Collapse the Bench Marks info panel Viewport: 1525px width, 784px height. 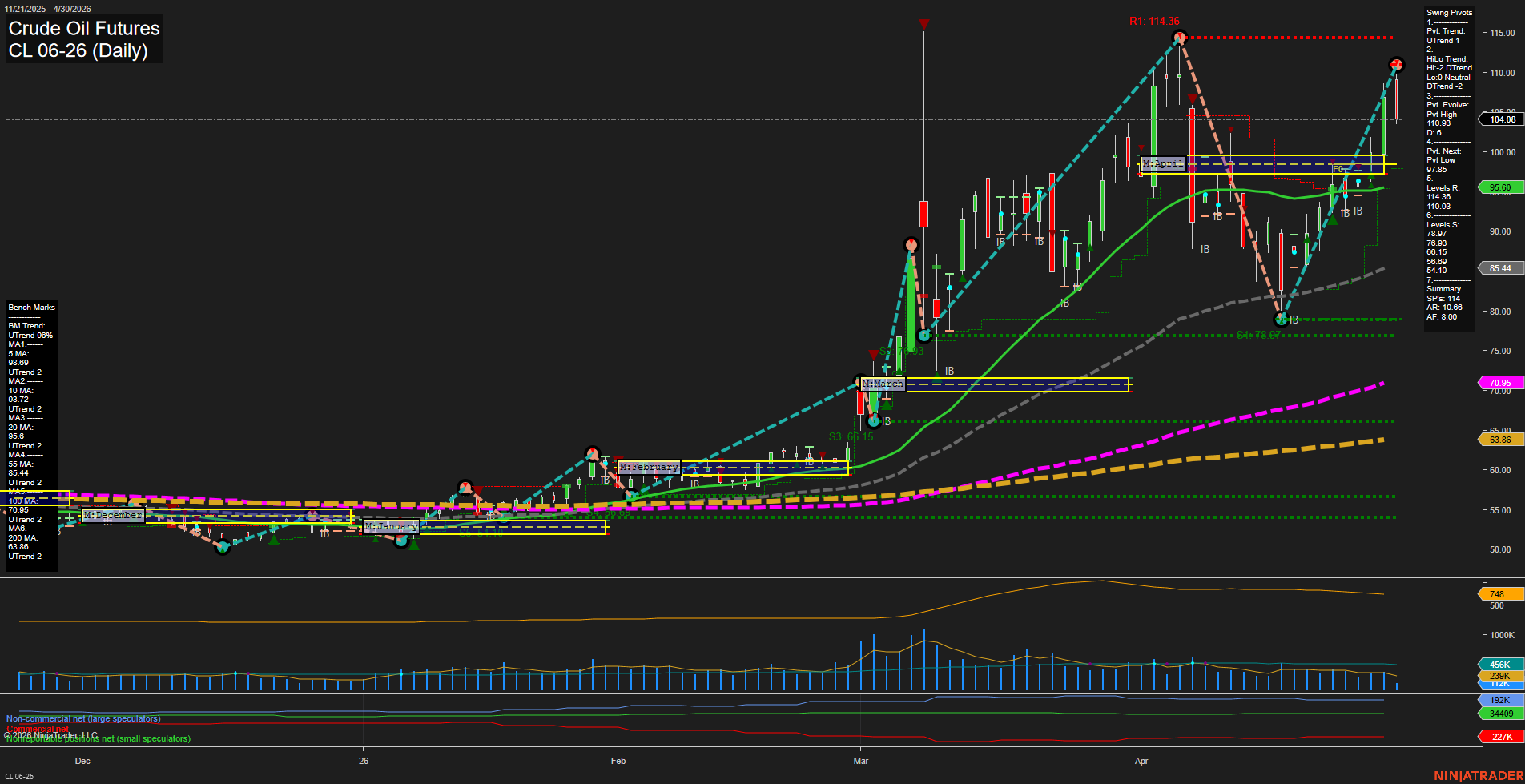click(x=31, y=307)
